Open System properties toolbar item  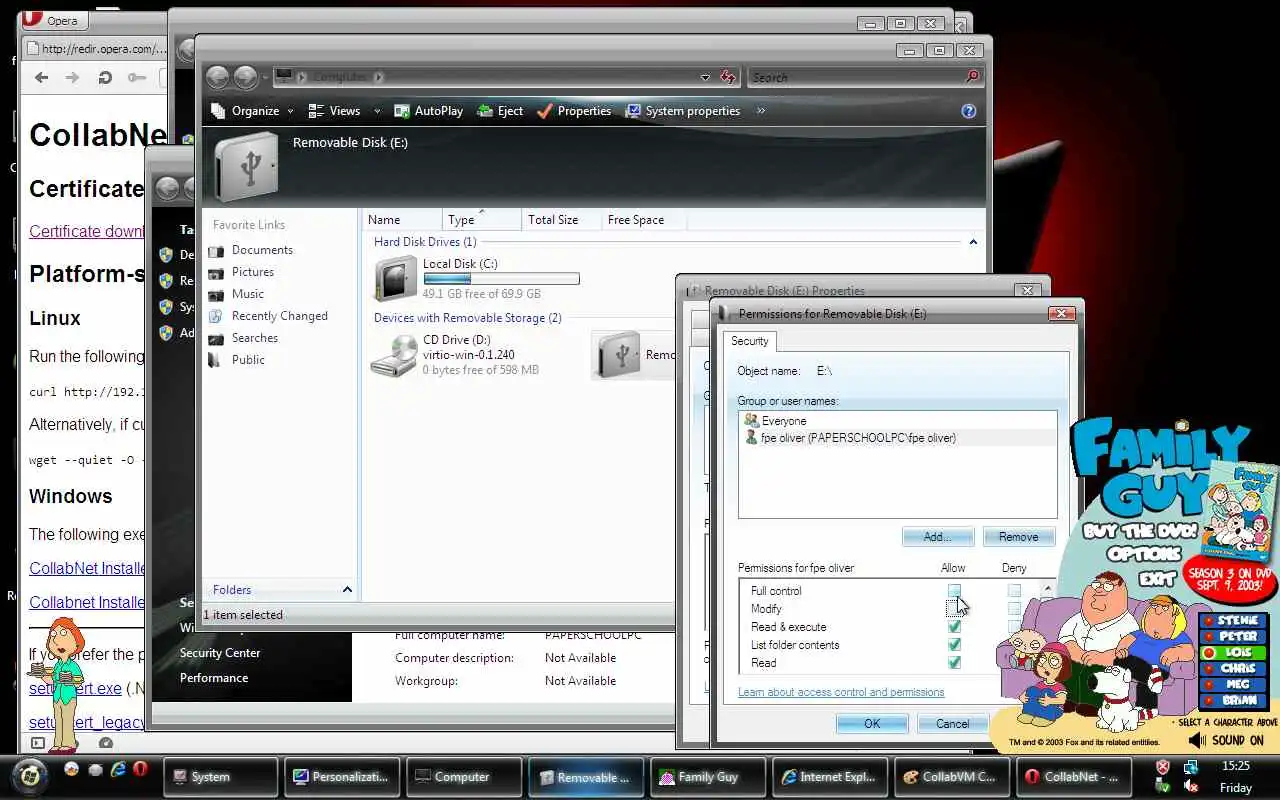point(682,111)
